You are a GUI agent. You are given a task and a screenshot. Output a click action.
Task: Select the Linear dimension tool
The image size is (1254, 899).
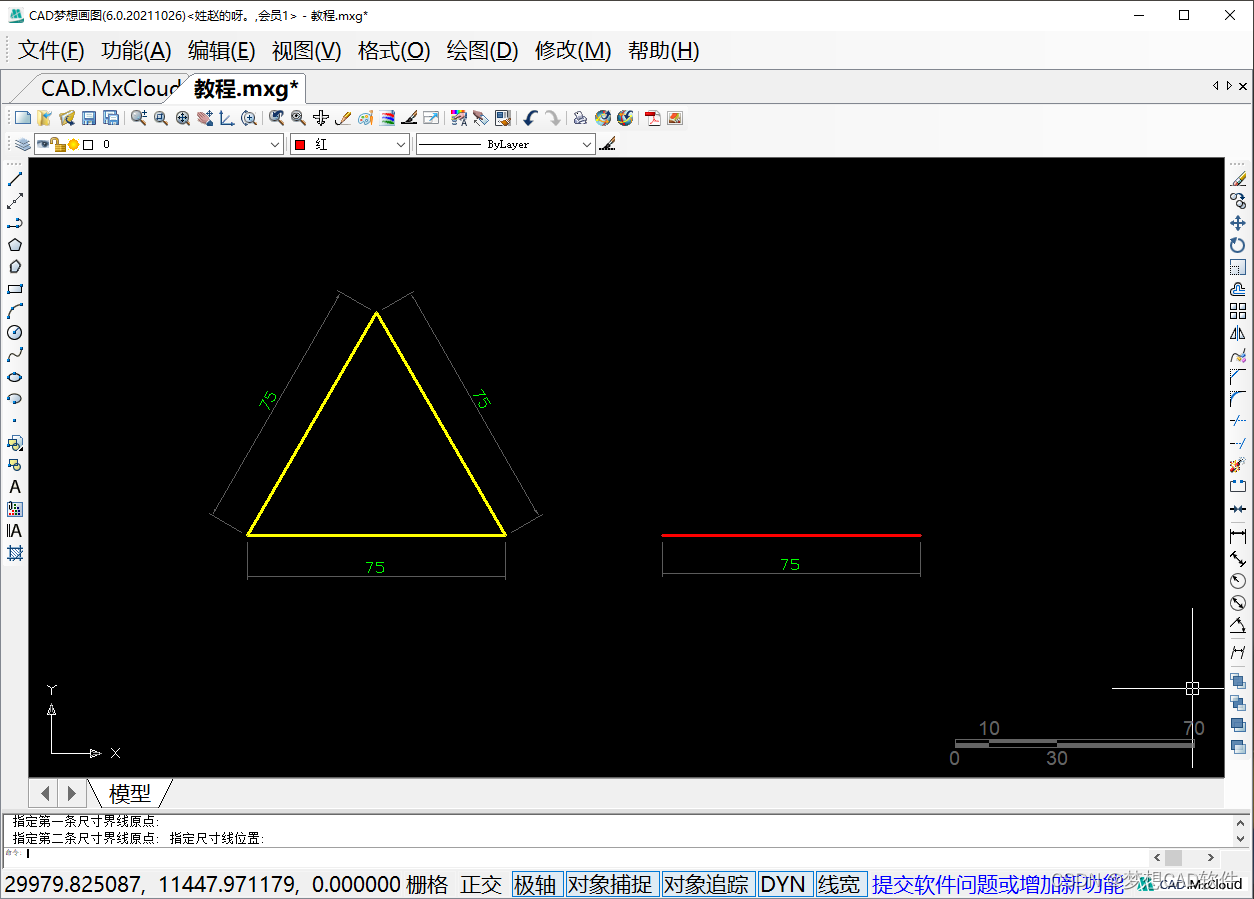click(1238, 536)
